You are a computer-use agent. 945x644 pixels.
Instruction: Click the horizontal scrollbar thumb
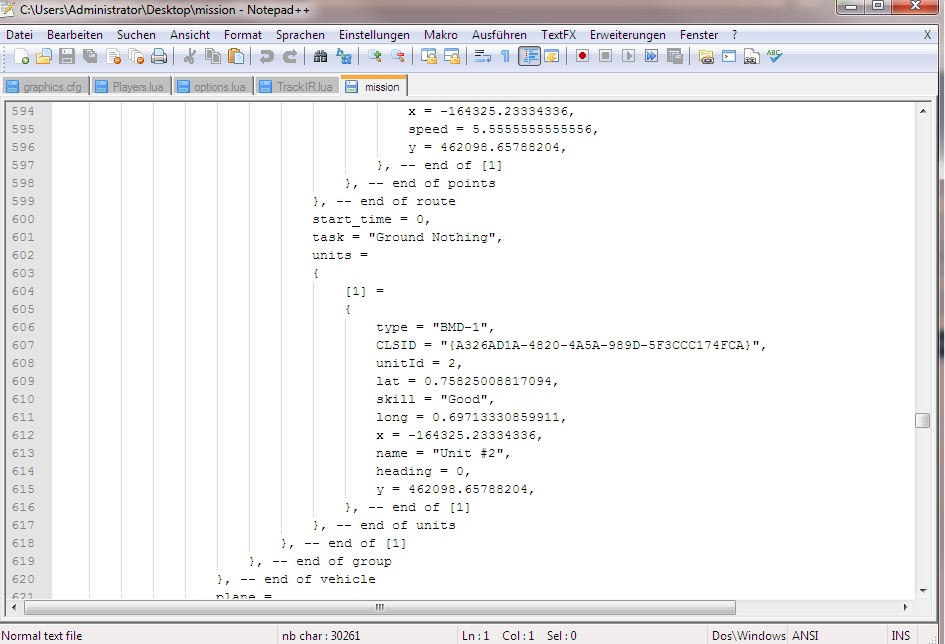380,607
